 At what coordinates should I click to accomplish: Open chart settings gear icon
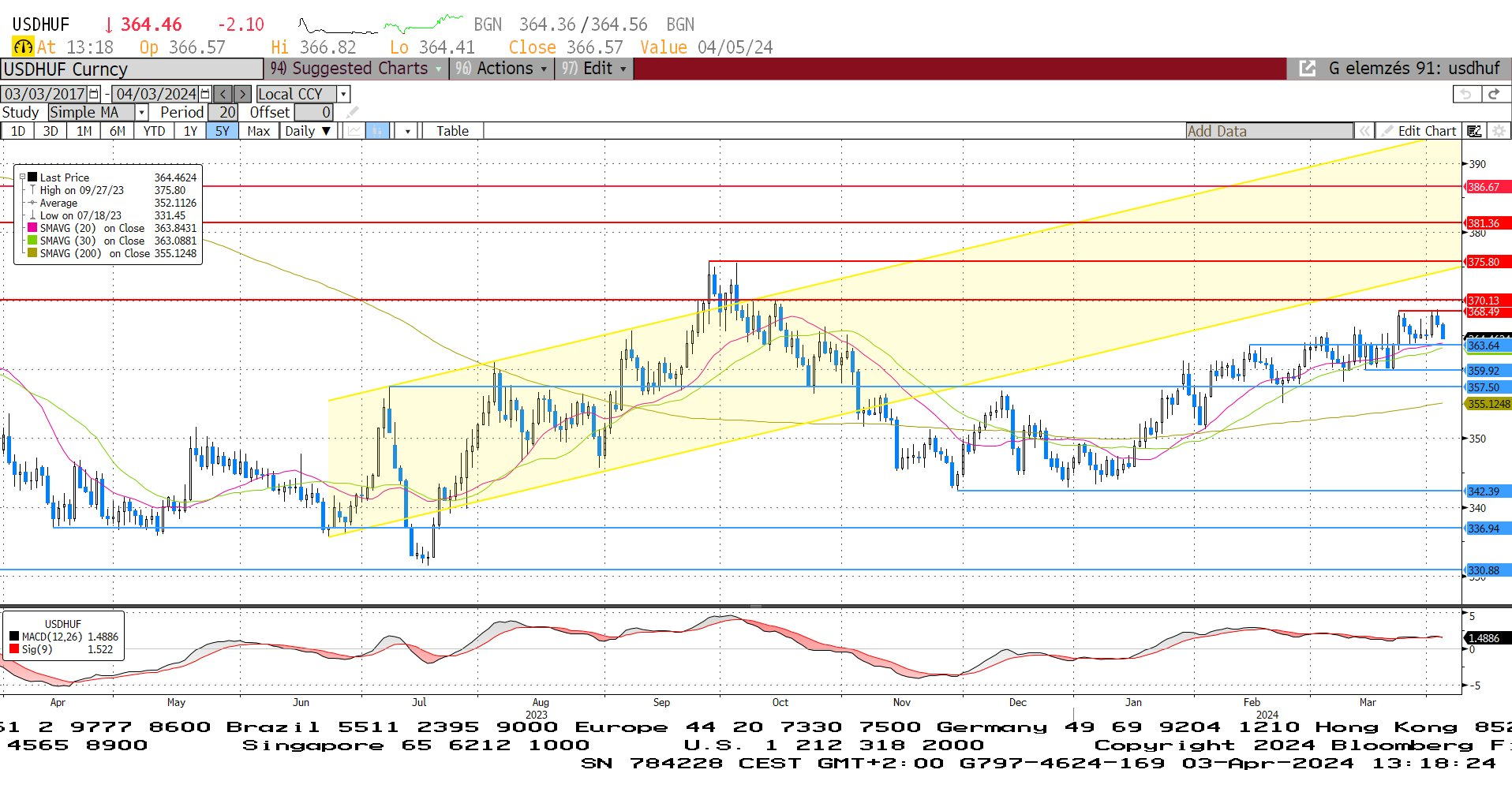1498,131
